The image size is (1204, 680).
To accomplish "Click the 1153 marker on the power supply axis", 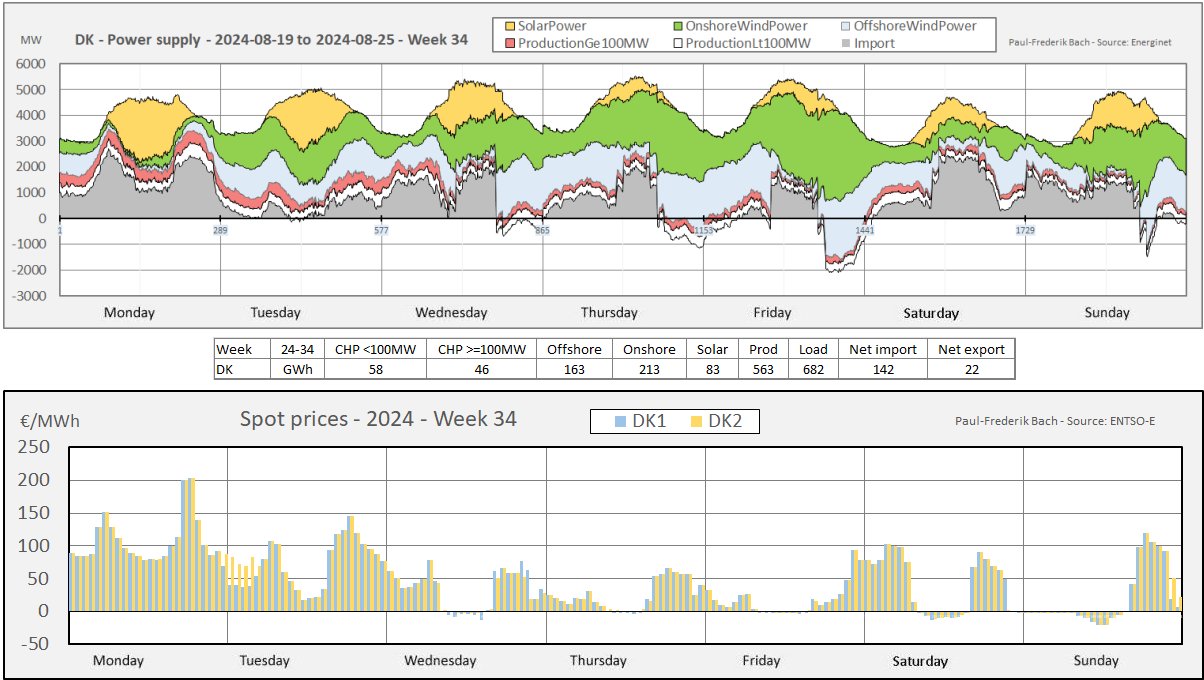I will (x=704, y=231).
